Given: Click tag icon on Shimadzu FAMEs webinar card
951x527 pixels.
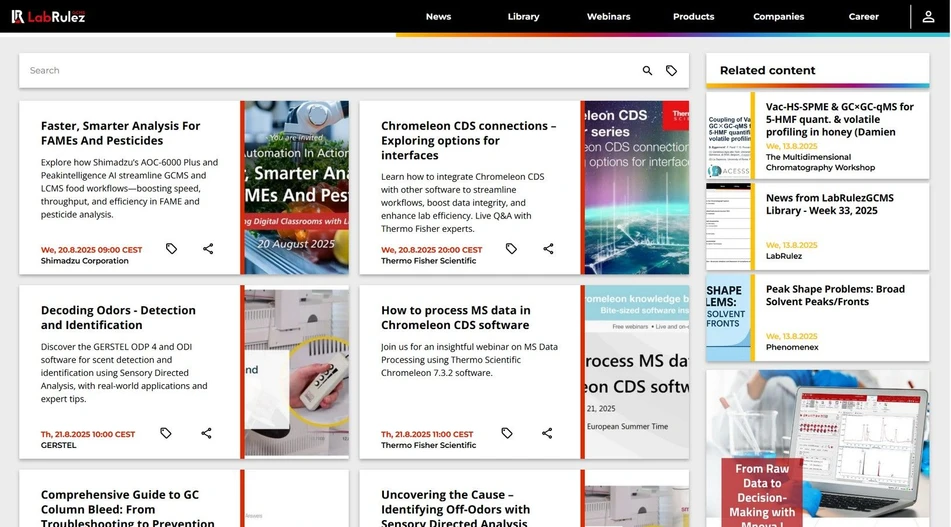Looking at the screenshot, I should [171, 249].
